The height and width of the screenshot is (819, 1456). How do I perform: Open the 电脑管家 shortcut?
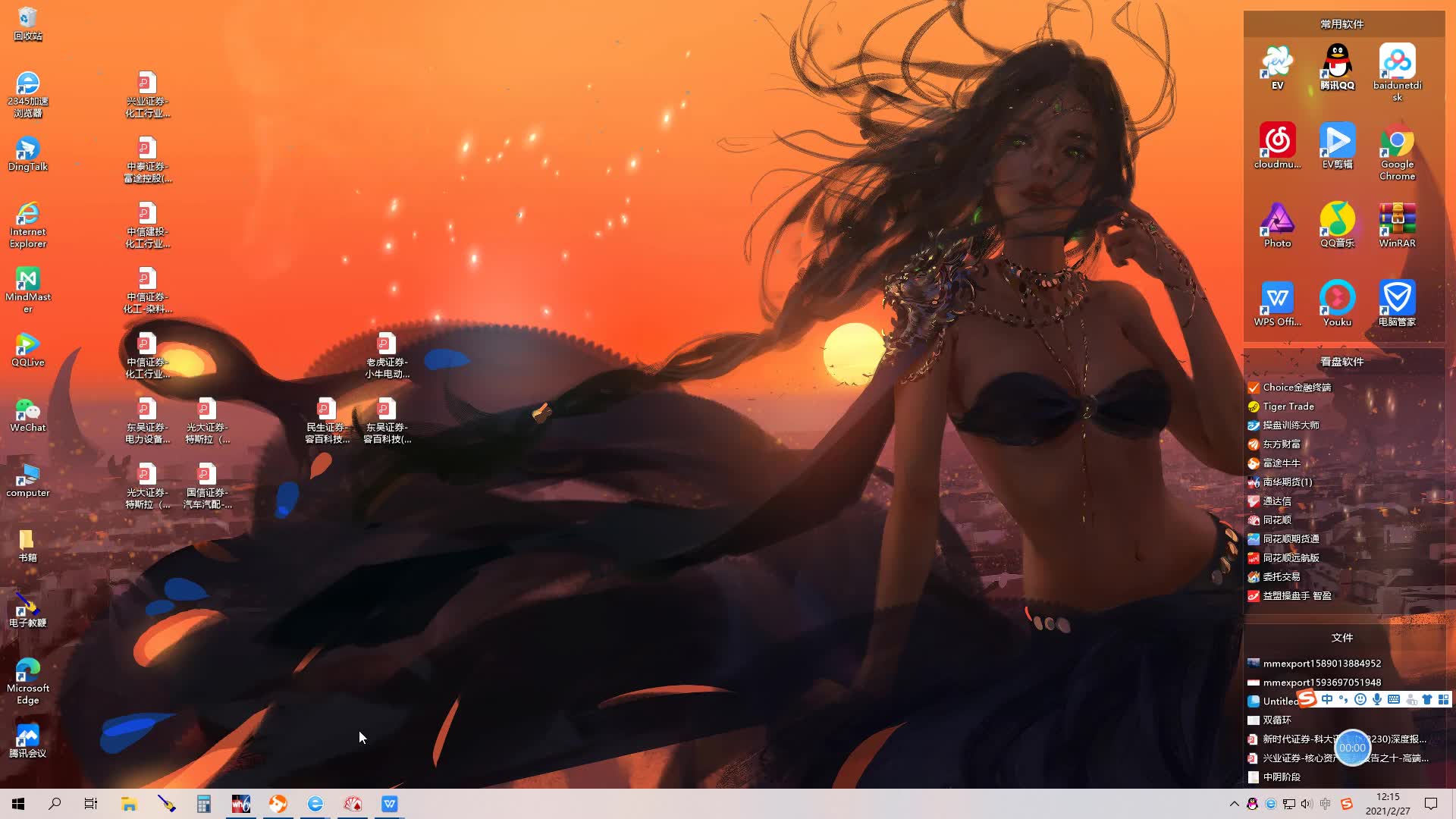pos(1397,304)
